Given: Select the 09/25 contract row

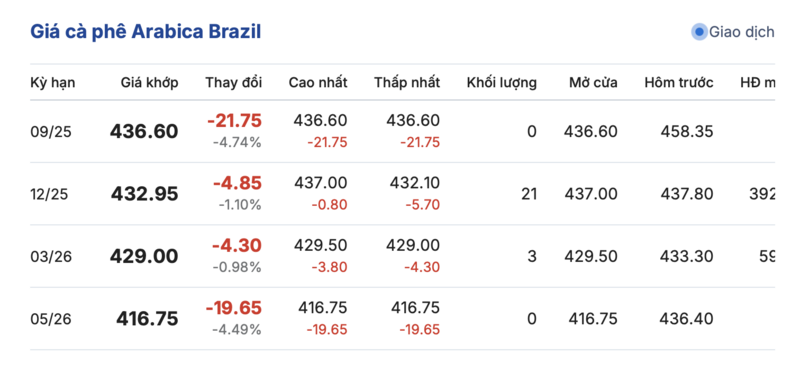Looking at the screenshot, I should click(402, 132).
